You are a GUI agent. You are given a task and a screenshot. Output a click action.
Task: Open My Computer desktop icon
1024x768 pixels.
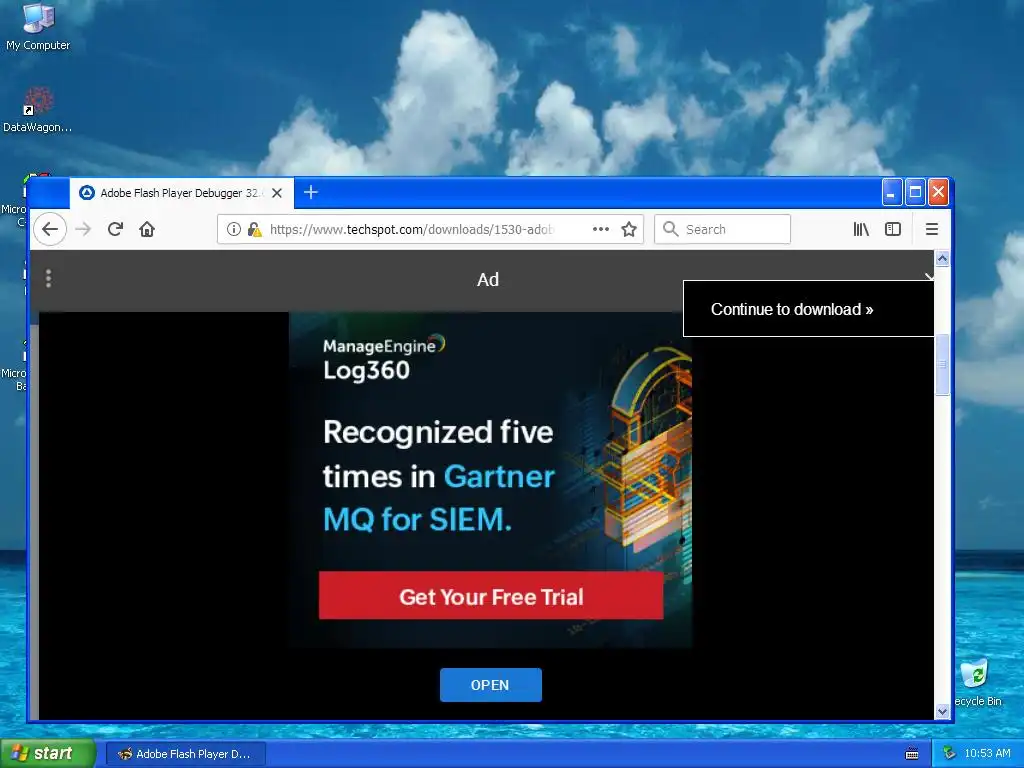click(38, 27)
